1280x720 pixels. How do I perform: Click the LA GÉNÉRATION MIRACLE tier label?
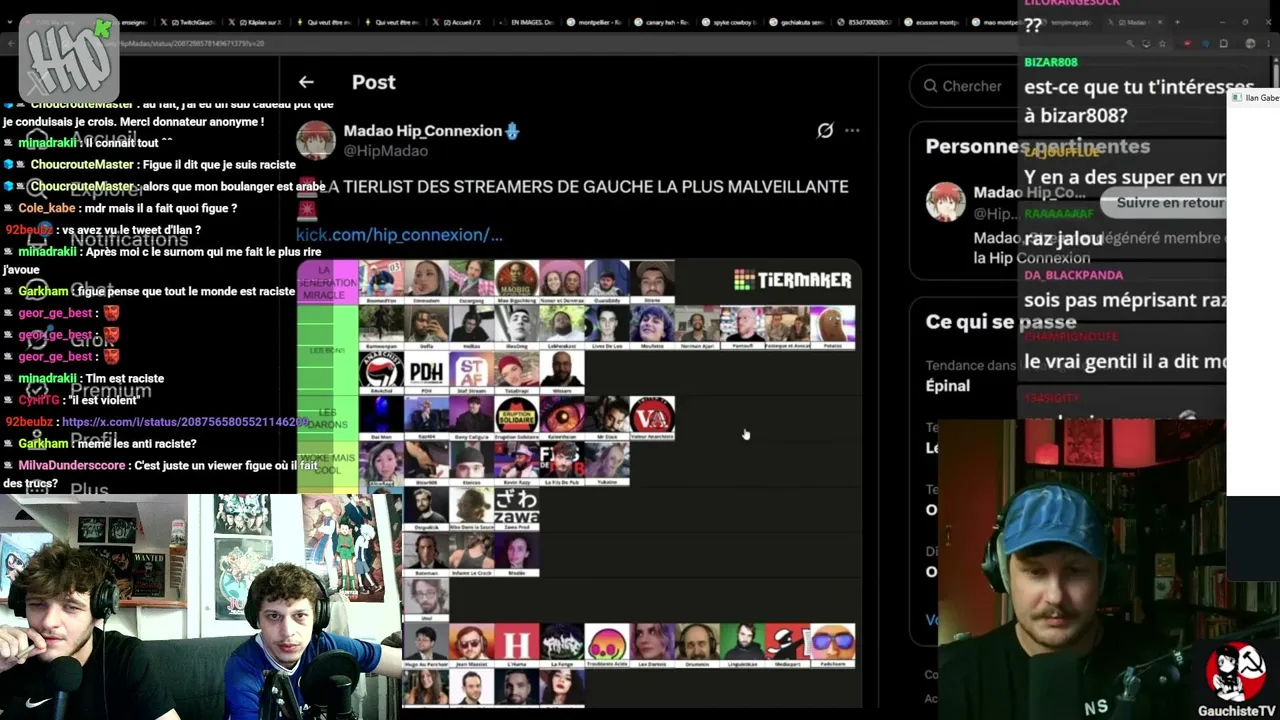327,282
